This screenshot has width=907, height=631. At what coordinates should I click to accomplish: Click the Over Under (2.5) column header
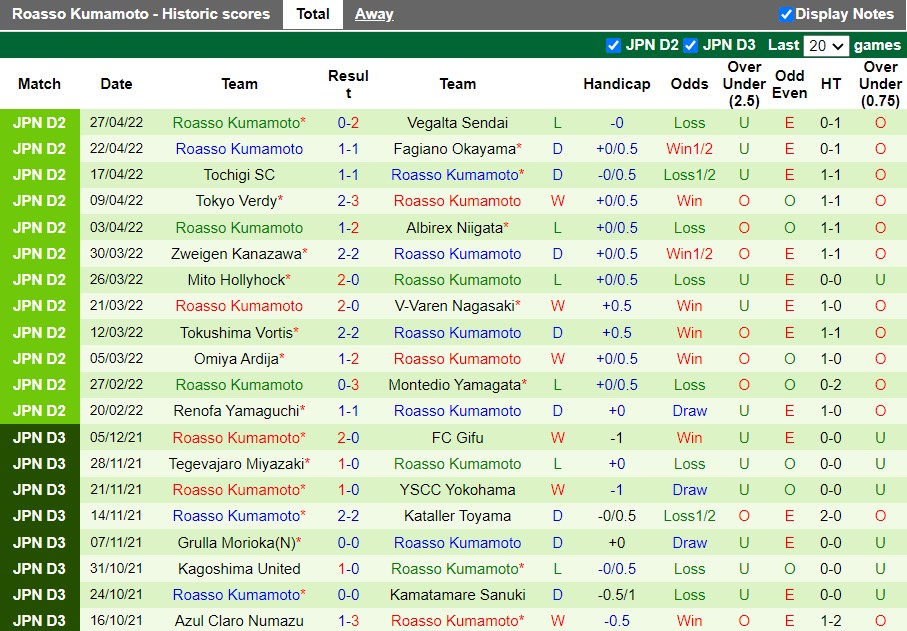point(744,84)
